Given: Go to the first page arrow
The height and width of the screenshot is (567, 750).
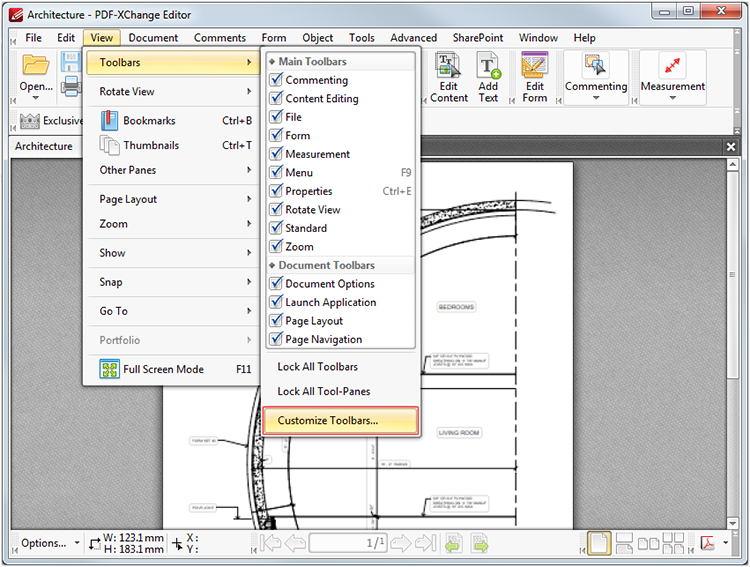Looking at the screenshot, I should tap(270, 543).
